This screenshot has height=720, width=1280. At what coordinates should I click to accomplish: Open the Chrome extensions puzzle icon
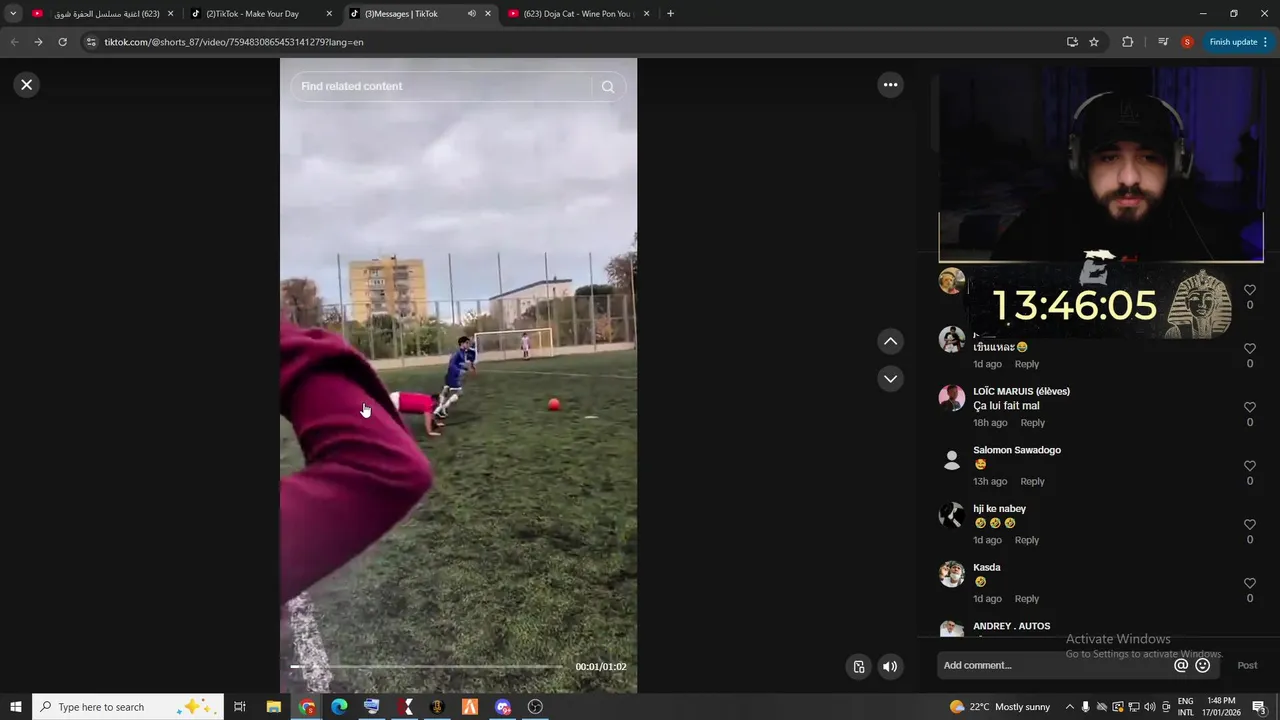[1128, 42]
